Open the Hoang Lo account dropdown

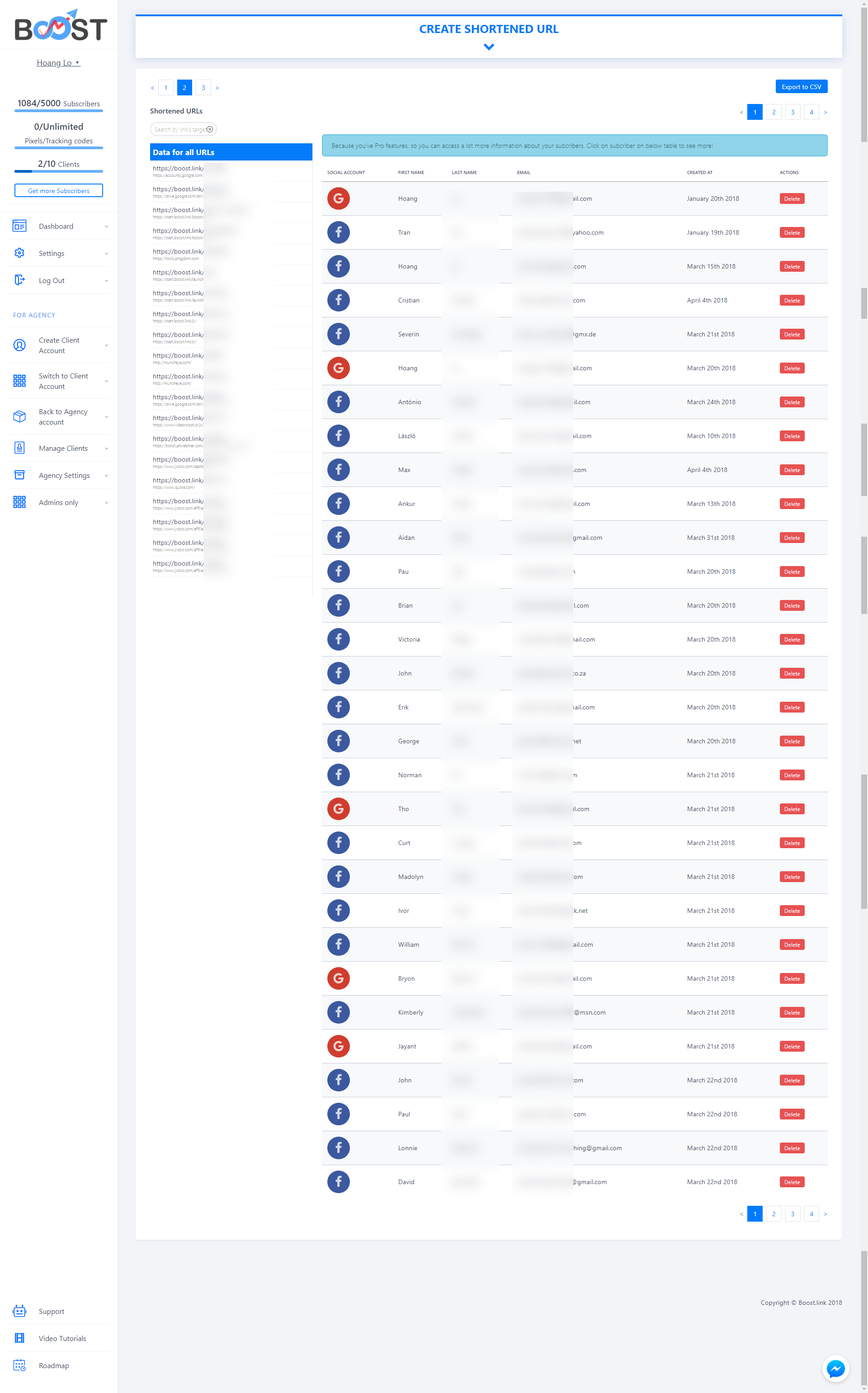pyautogui.click(x=59, y=62)
